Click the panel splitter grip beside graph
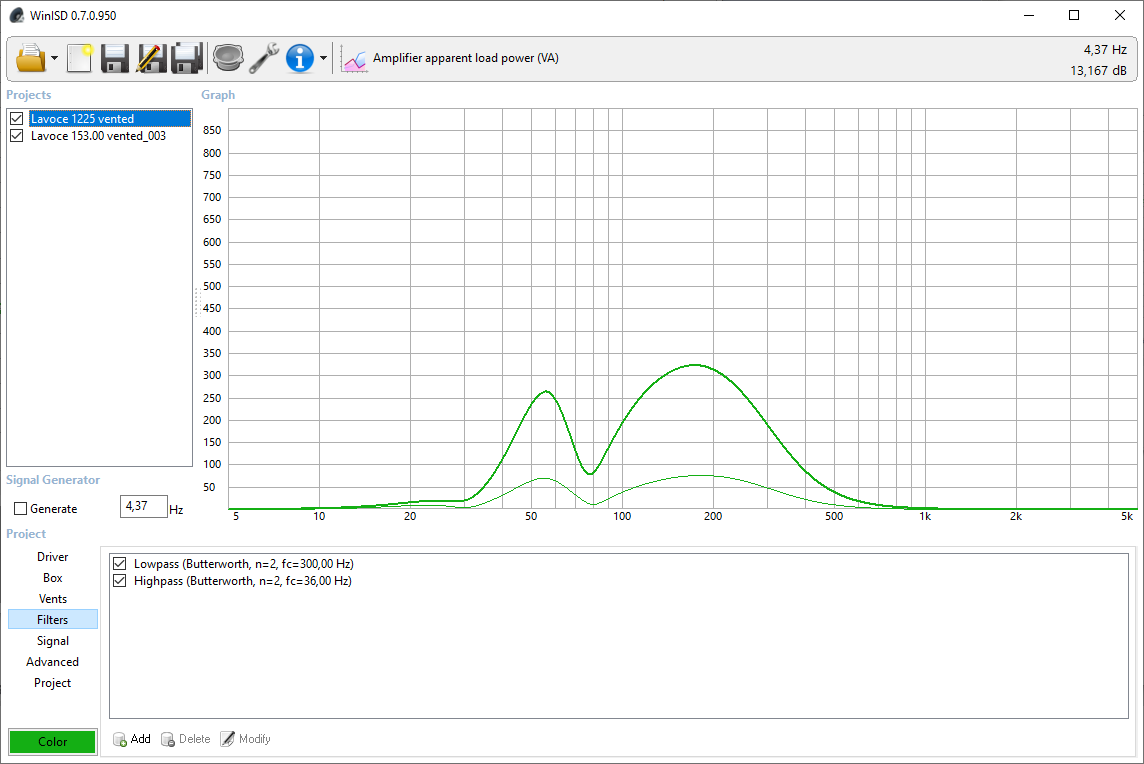This screenshot has width=1144, height=764. point(197,302)
